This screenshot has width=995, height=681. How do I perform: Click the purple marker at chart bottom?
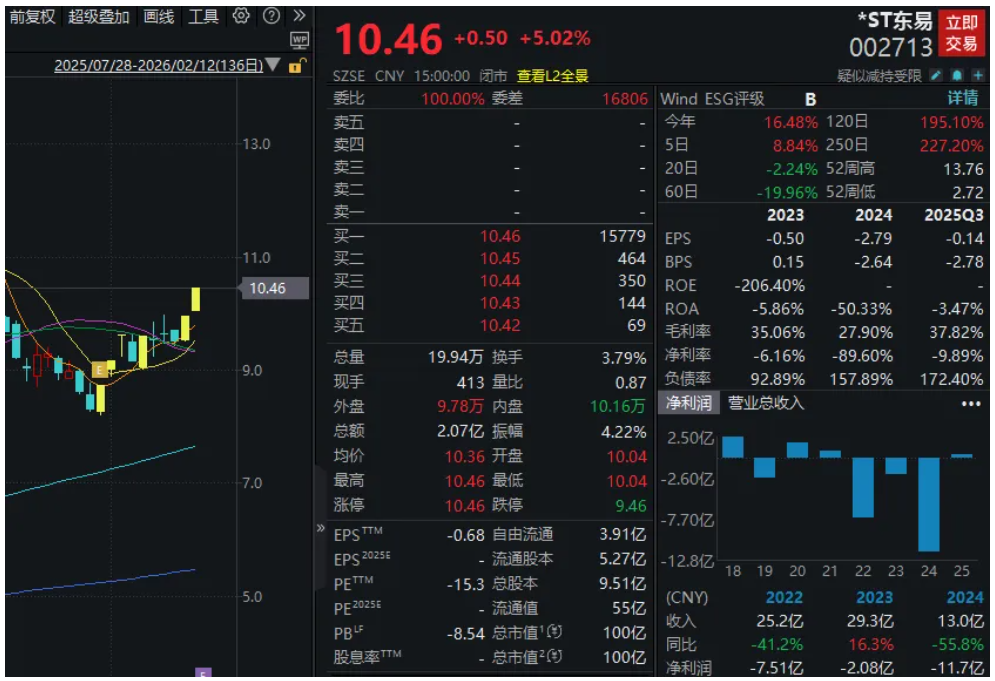203,674
